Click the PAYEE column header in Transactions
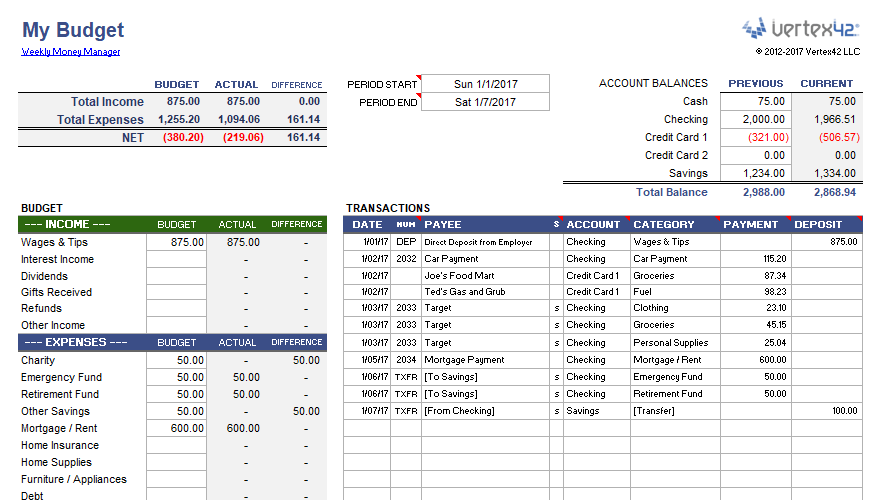The image size is (880, 500). [485, 225]
